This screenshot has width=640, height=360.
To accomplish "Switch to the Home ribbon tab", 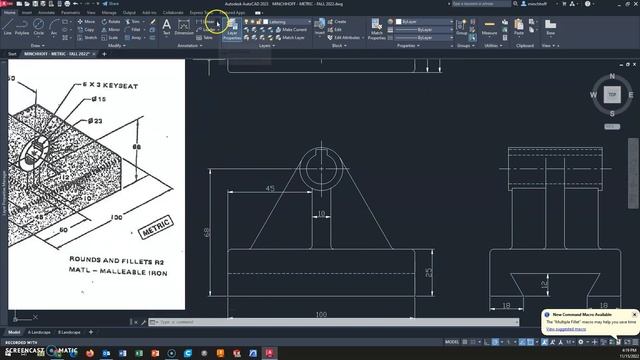I will click(9, 13).
